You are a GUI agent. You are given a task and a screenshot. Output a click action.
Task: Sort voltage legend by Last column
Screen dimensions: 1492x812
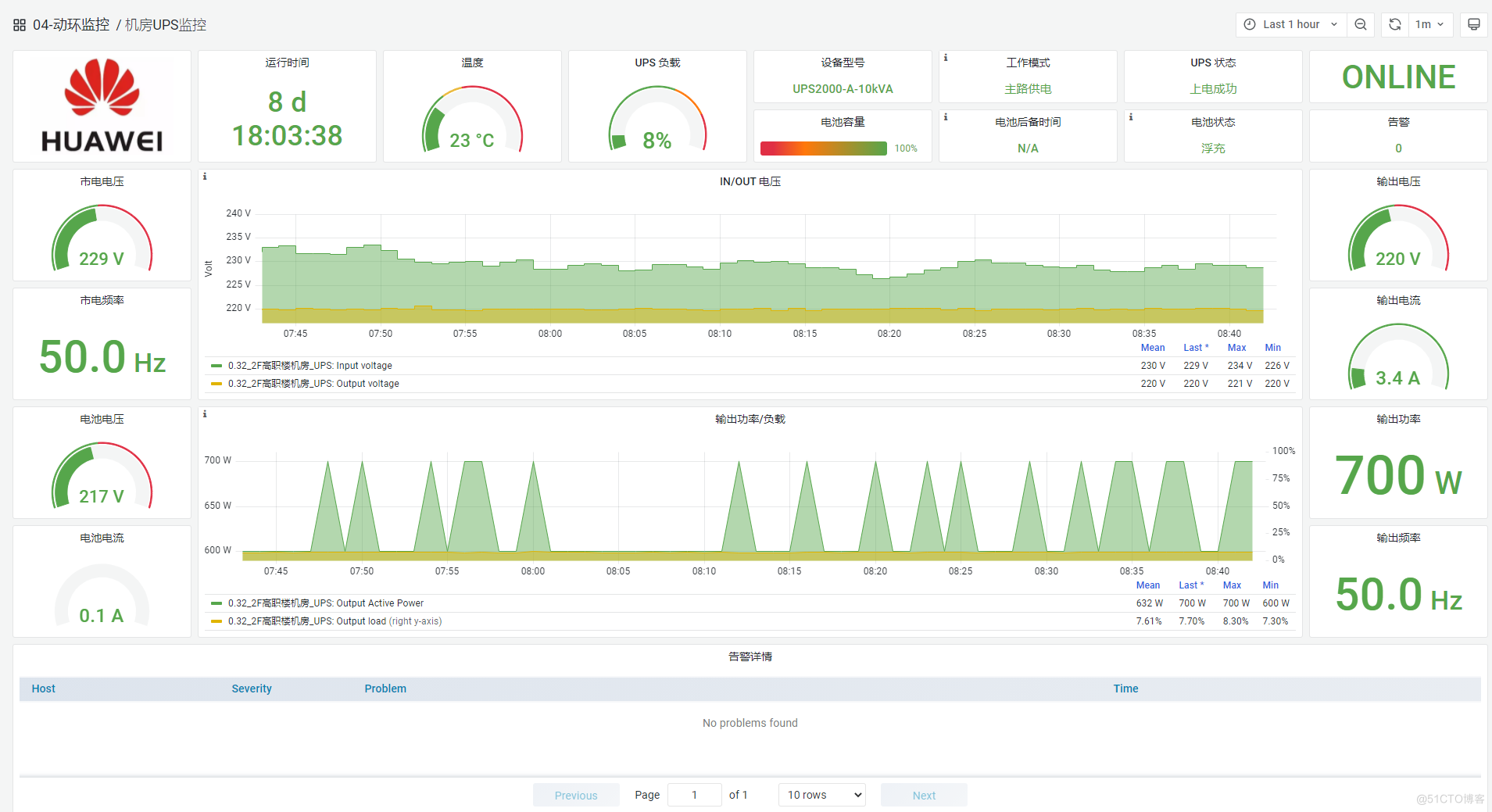[1195, 348]
